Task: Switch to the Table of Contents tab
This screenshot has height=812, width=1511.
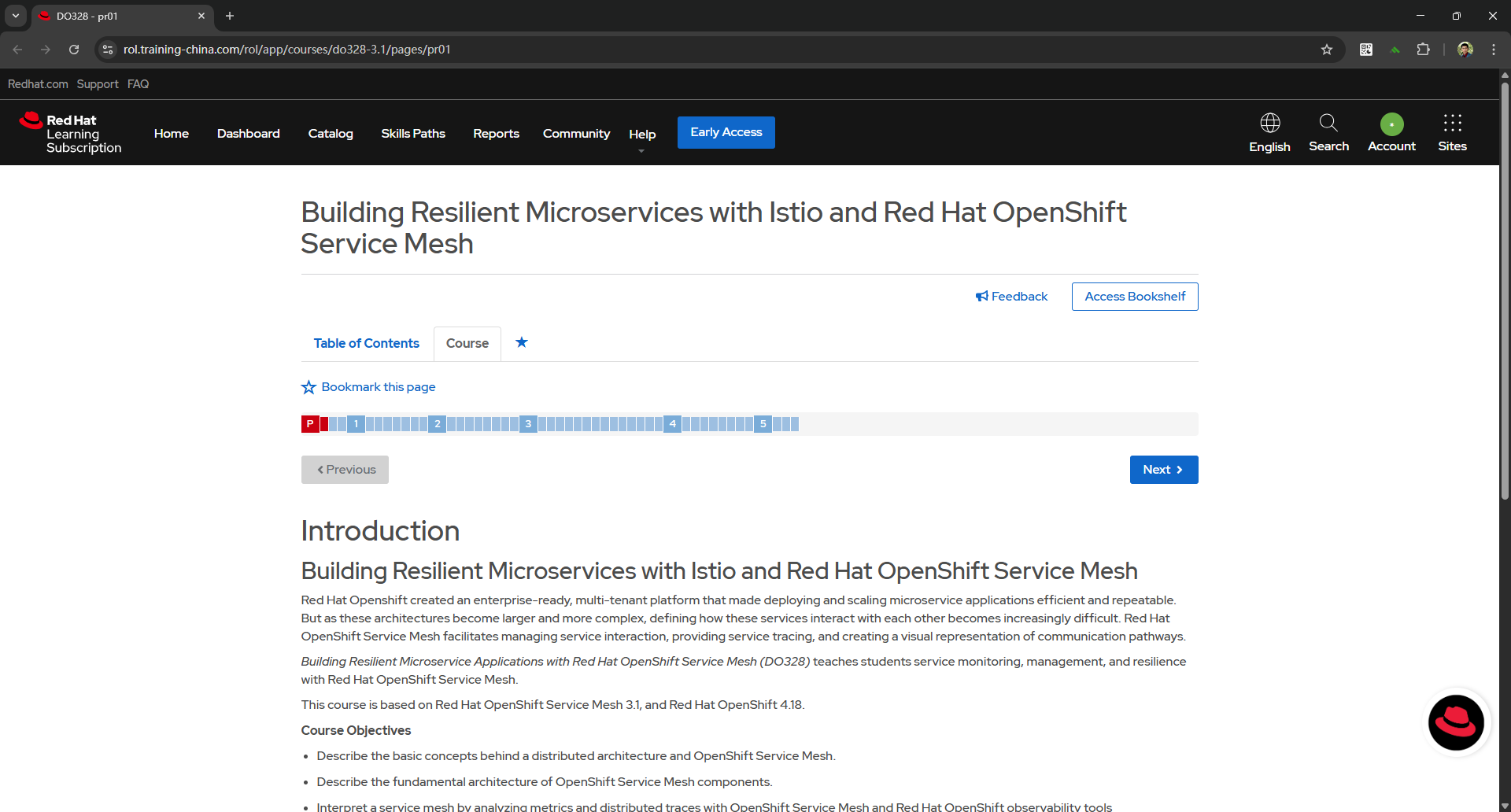Action: click(x=366, y=343)
